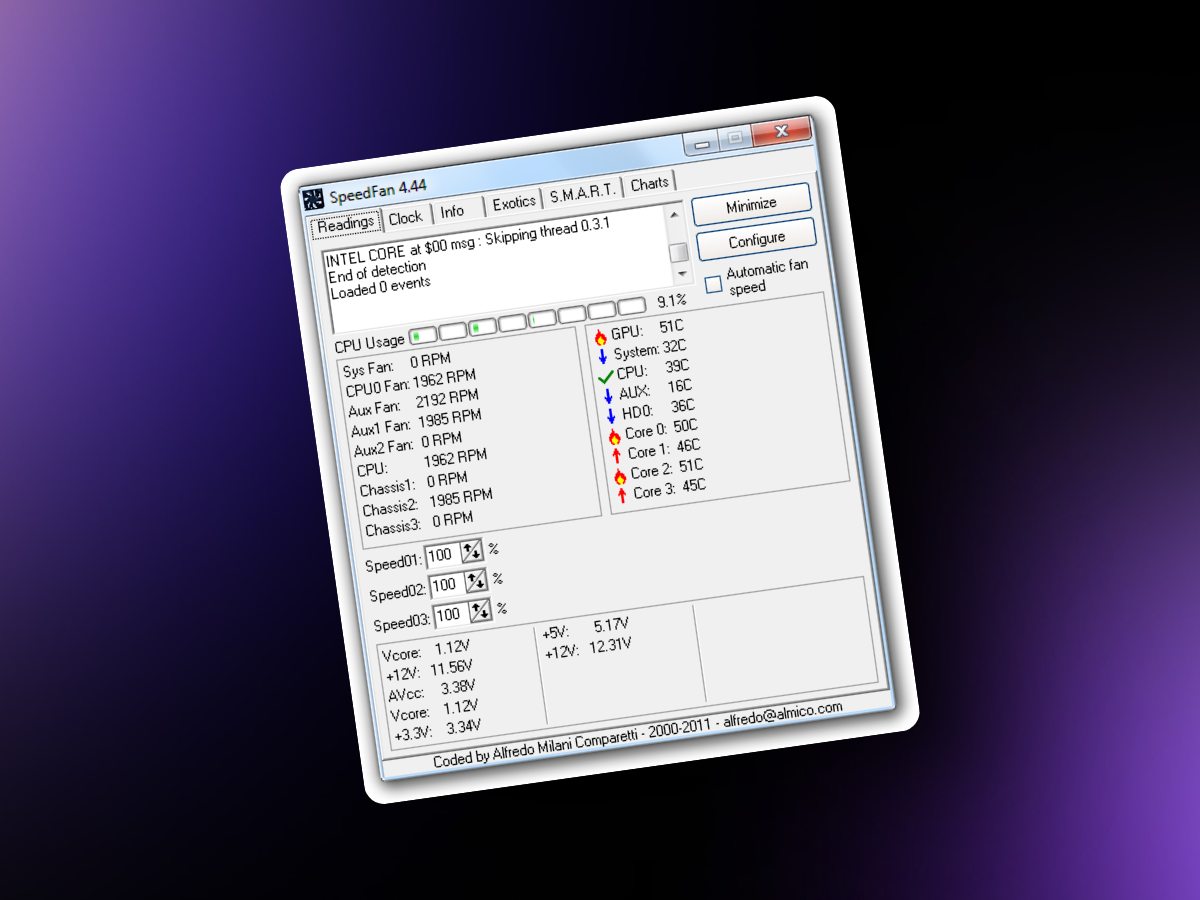Viewport: 1200px width, 900px height.
Task: Click the Speed02 percentage input field
Action: [447, 584]
